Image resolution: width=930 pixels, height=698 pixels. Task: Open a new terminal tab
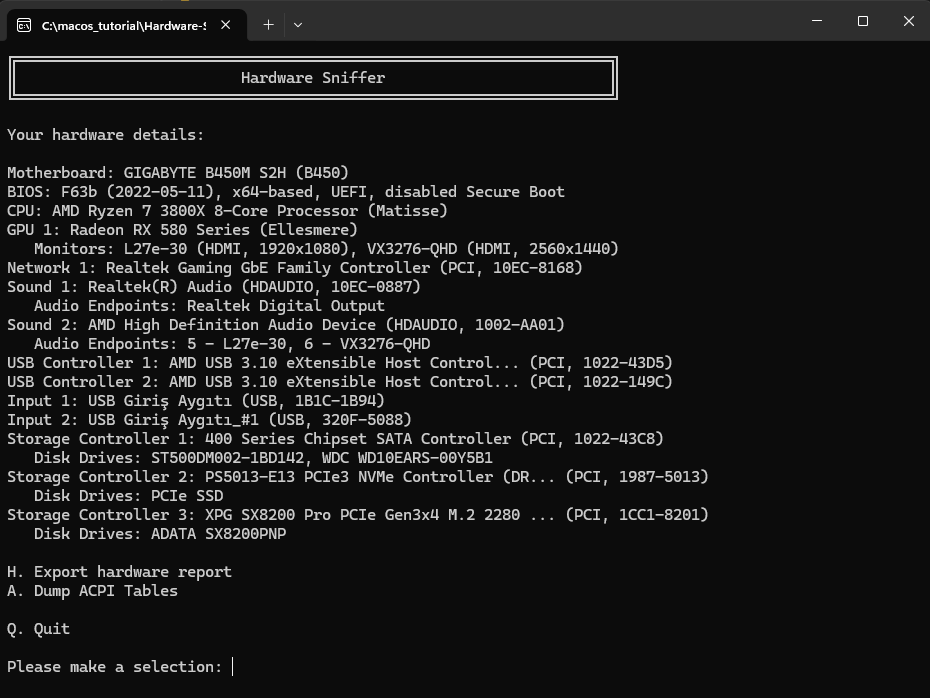pyautogui.click(x=268, y=25)
